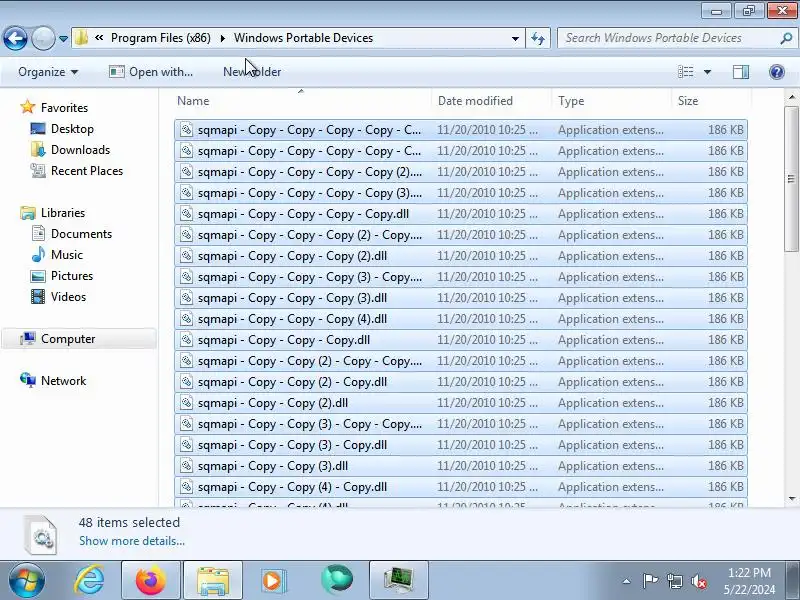Select sqmapi - Copy - Copy - Copy (3).dll
800x600 pixels.
tap(461, 298)
